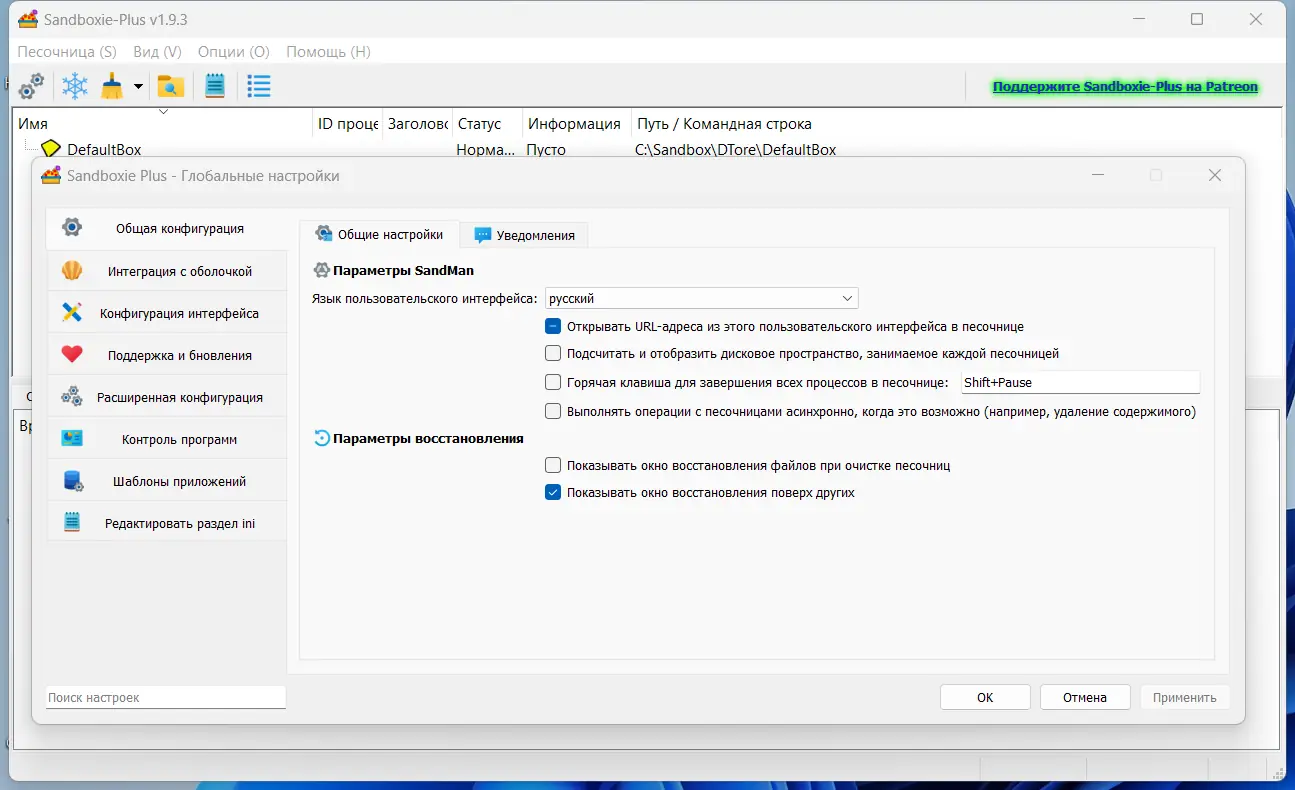Open the interface language dropdown showing русский
The width and height of the screenshot is (1295, 790).
(701, 298)
